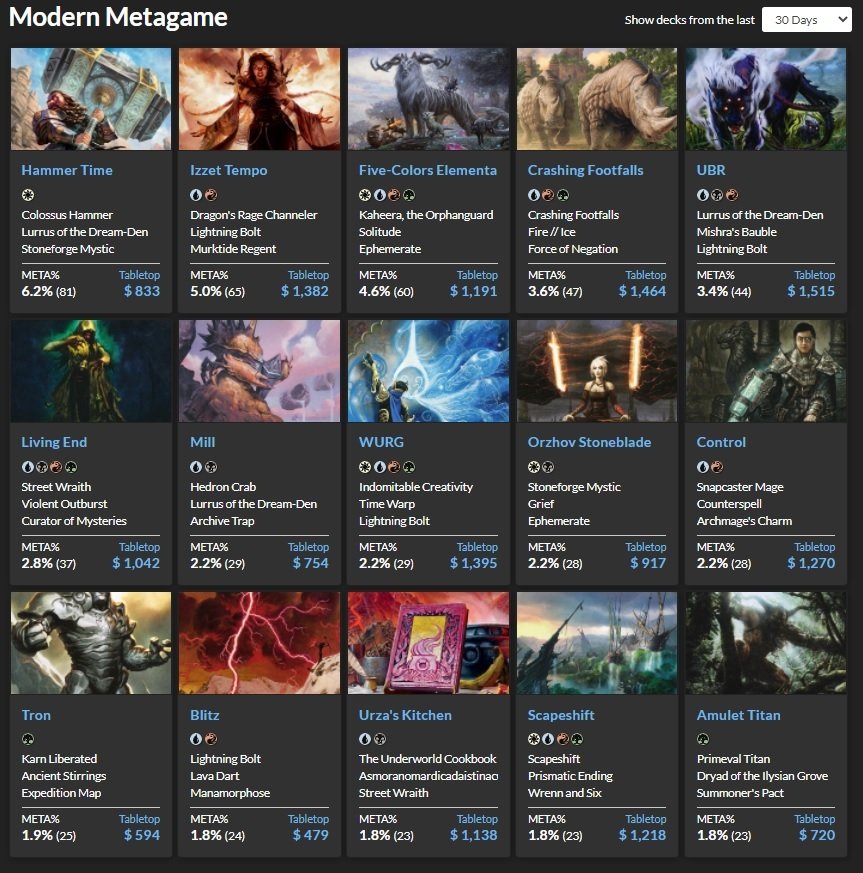The width and height of the screenshot is (863, 873).
Task: Click the Violent Outburst card name
Action: coord(64,504)
